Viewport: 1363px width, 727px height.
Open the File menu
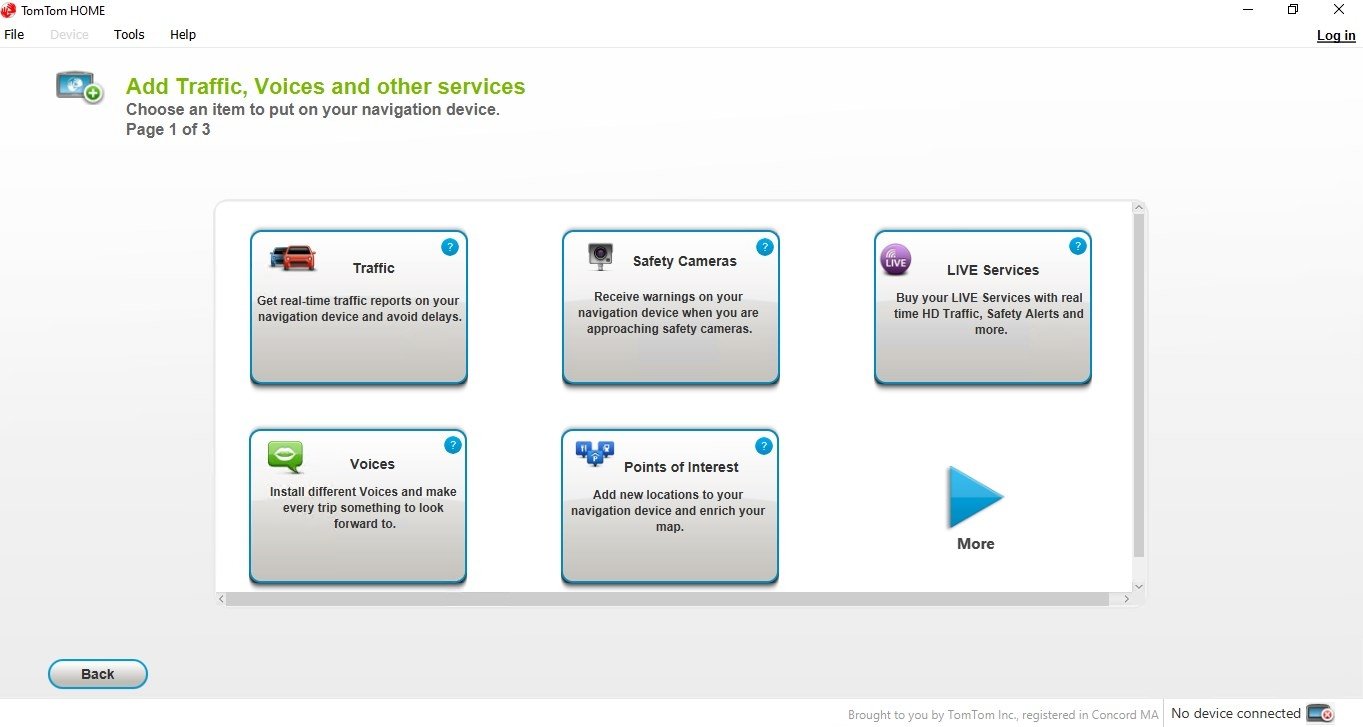click(x=14, y=34)
